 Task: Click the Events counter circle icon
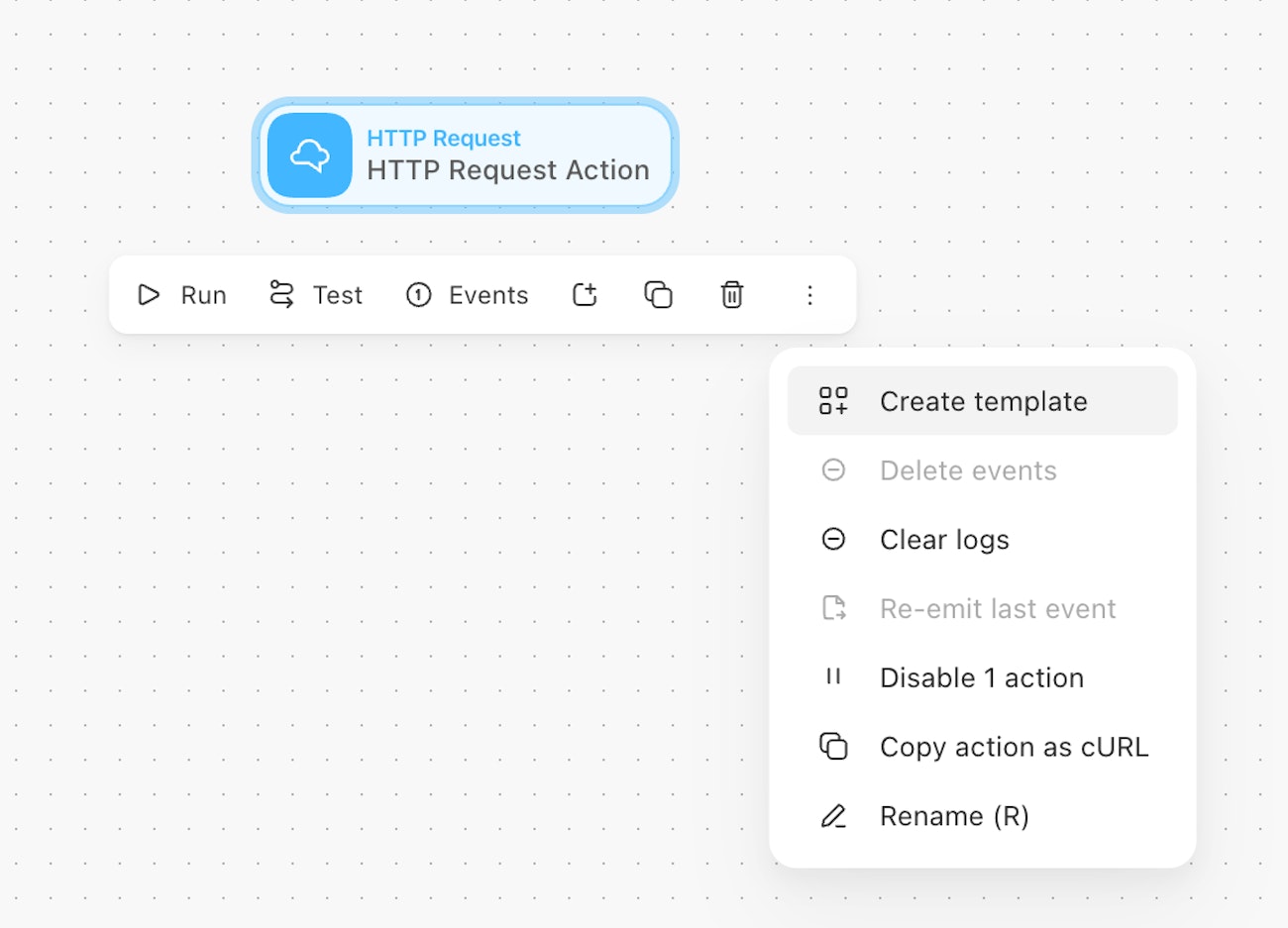point(419,295)
